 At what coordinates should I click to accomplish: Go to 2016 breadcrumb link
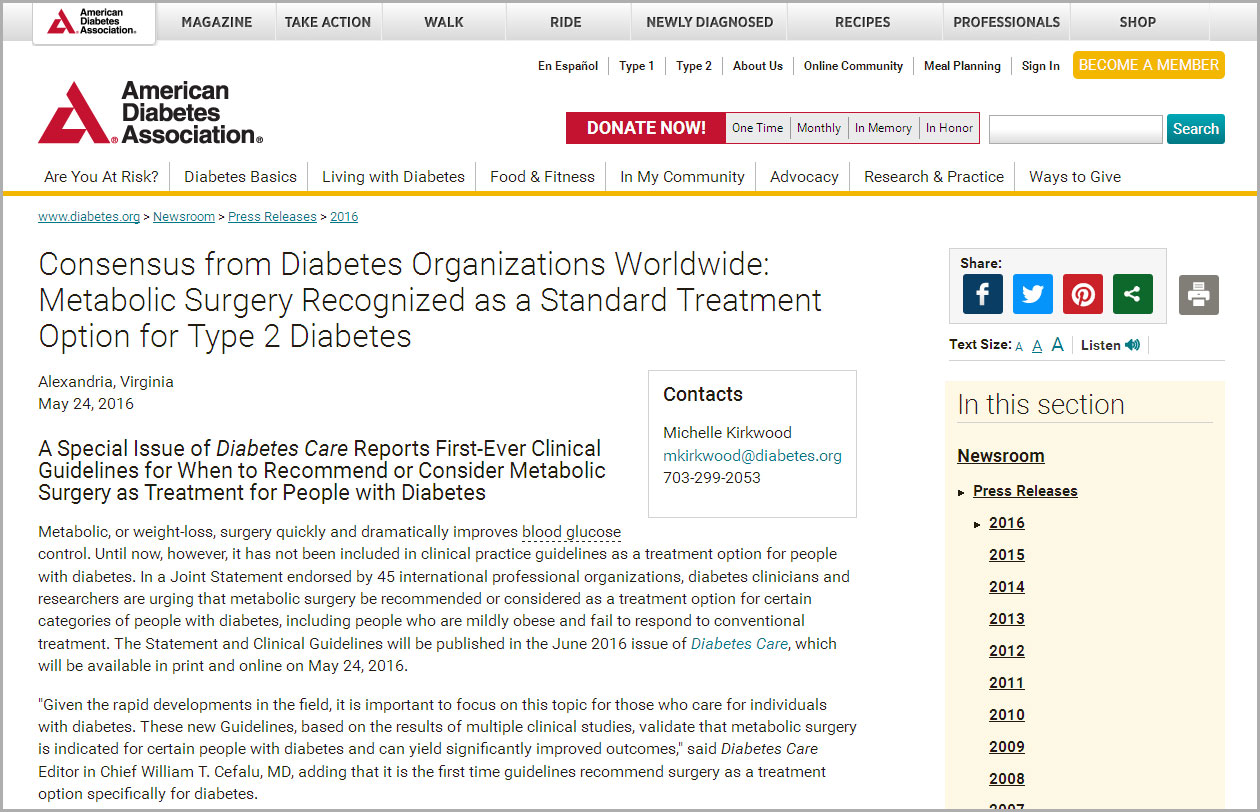click(344, 217)
